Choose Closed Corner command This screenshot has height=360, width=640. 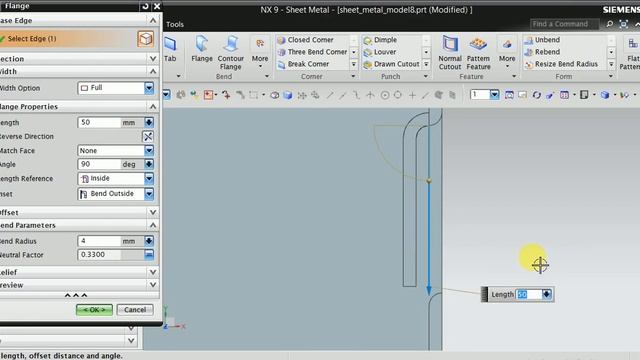[x=306, y=40]
